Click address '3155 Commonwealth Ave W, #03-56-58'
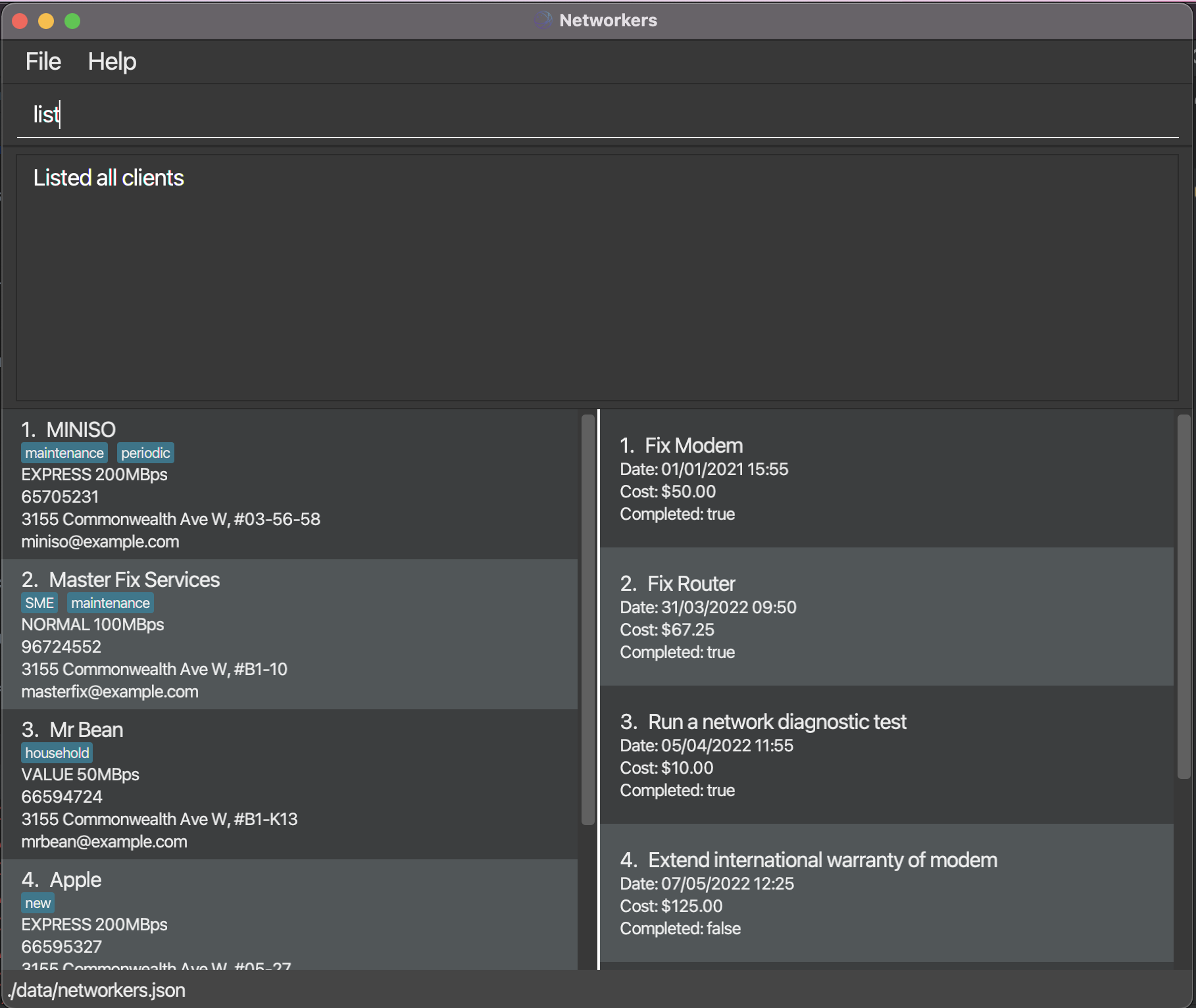The image size is (1196, 1008). (171, 519)
